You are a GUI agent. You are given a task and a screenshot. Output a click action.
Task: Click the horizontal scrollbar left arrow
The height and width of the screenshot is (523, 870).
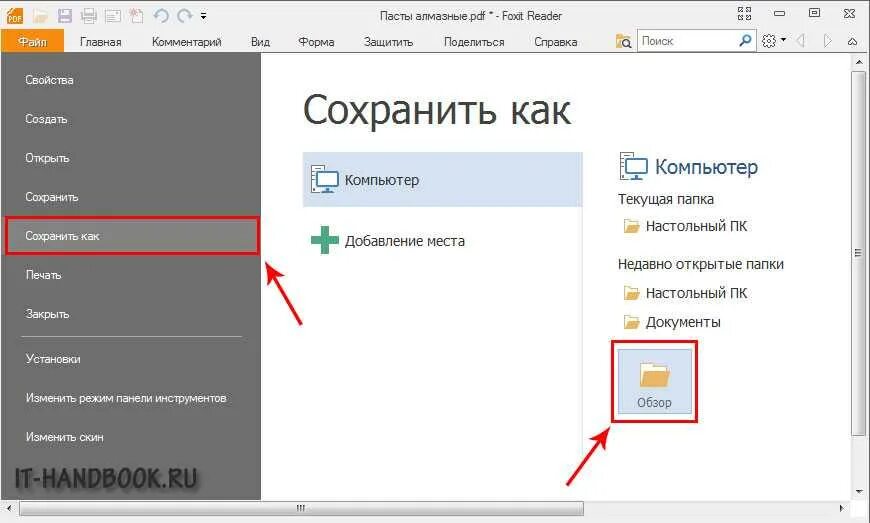[9, 508]
